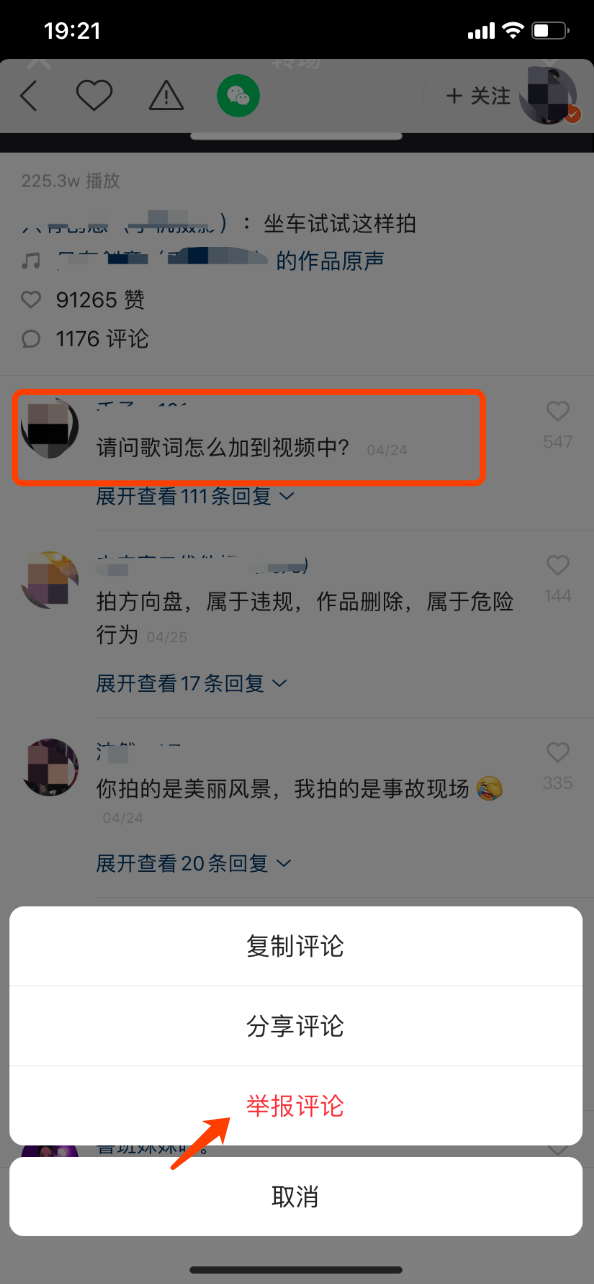Like the comment with 547 likes
594x1284 pixels.
[557, 411]
